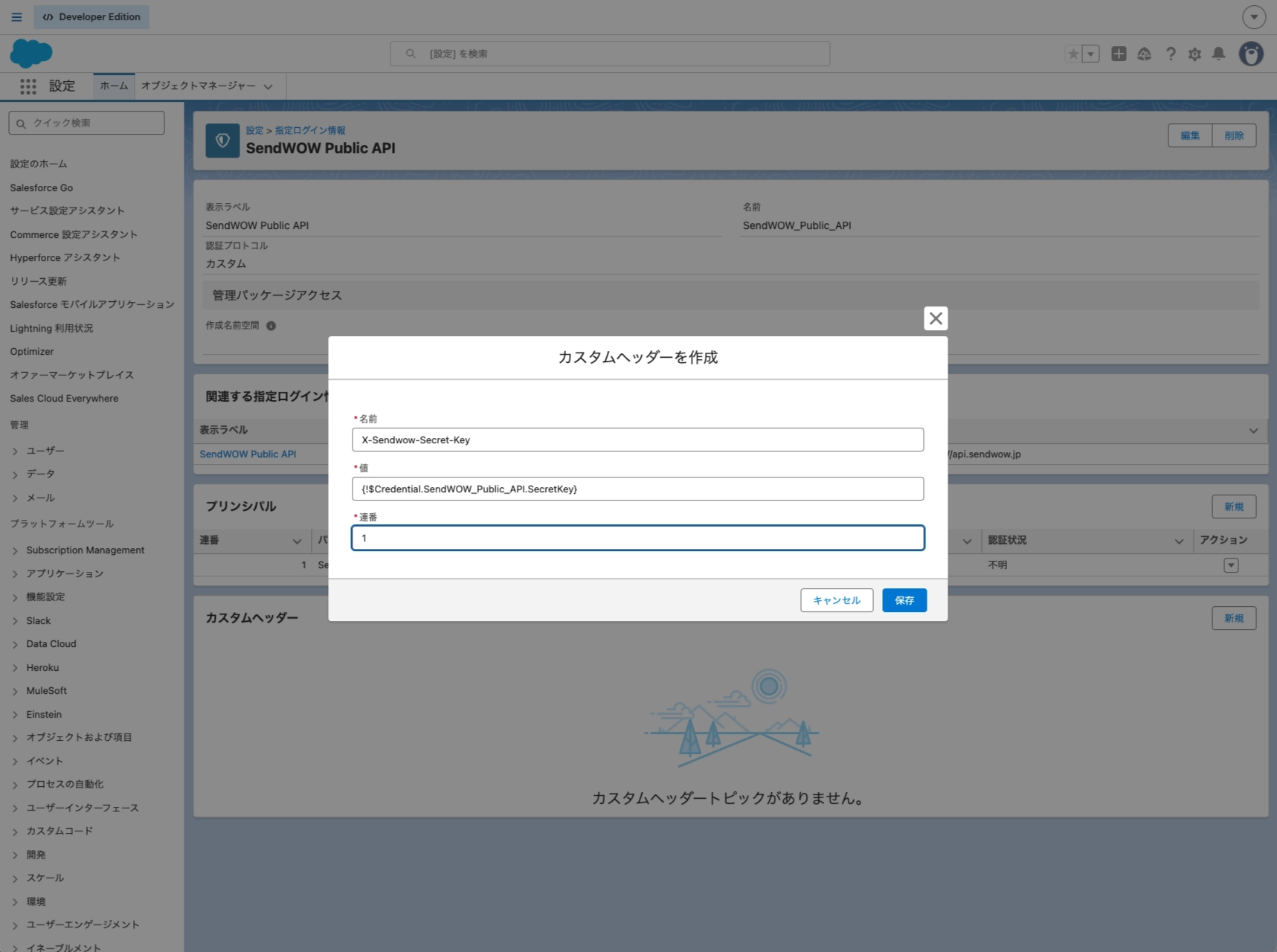Expand the Heroku tree node

coord(15,668)
